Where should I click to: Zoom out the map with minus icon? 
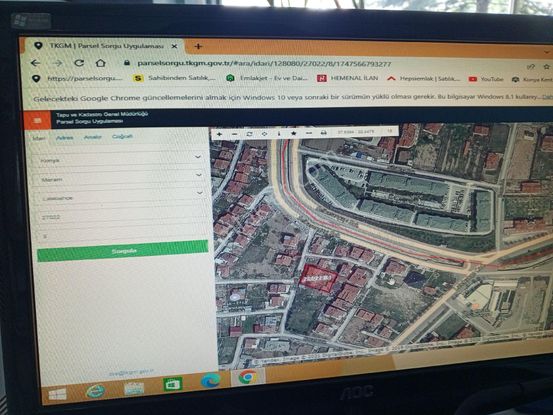(x=235, y=134)
